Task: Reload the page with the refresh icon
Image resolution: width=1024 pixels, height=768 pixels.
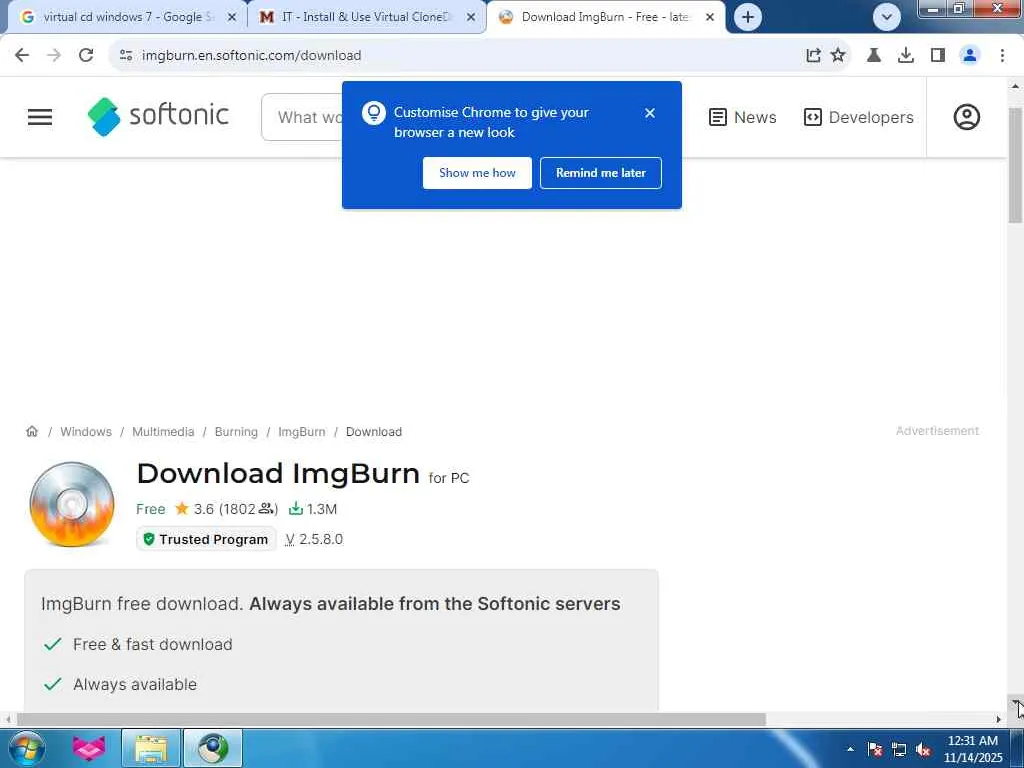Action: (x=86, y=56)
